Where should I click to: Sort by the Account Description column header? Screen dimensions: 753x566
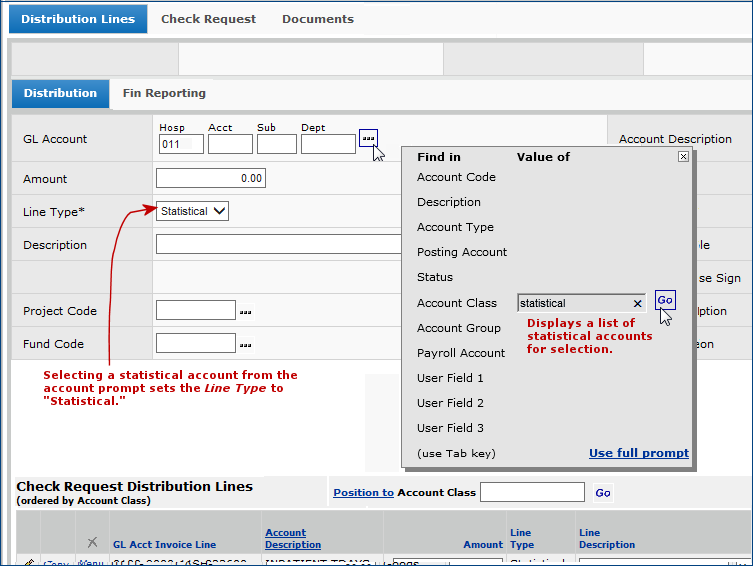293,539
